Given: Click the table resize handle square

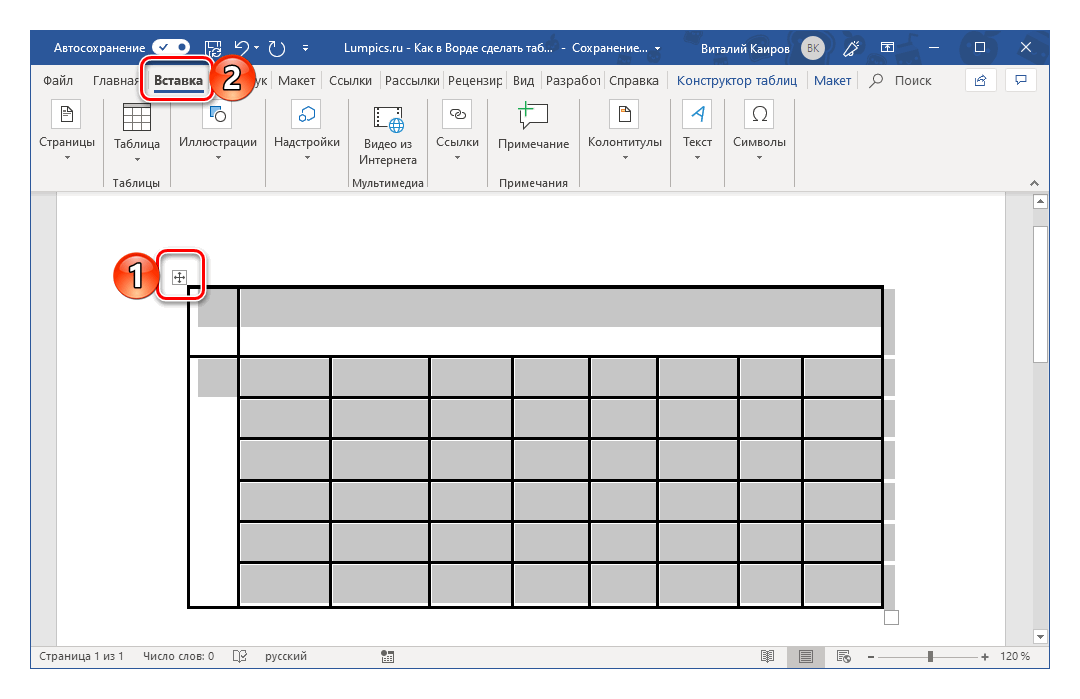Looking at the screenshot, I should [x=892, y=618].
